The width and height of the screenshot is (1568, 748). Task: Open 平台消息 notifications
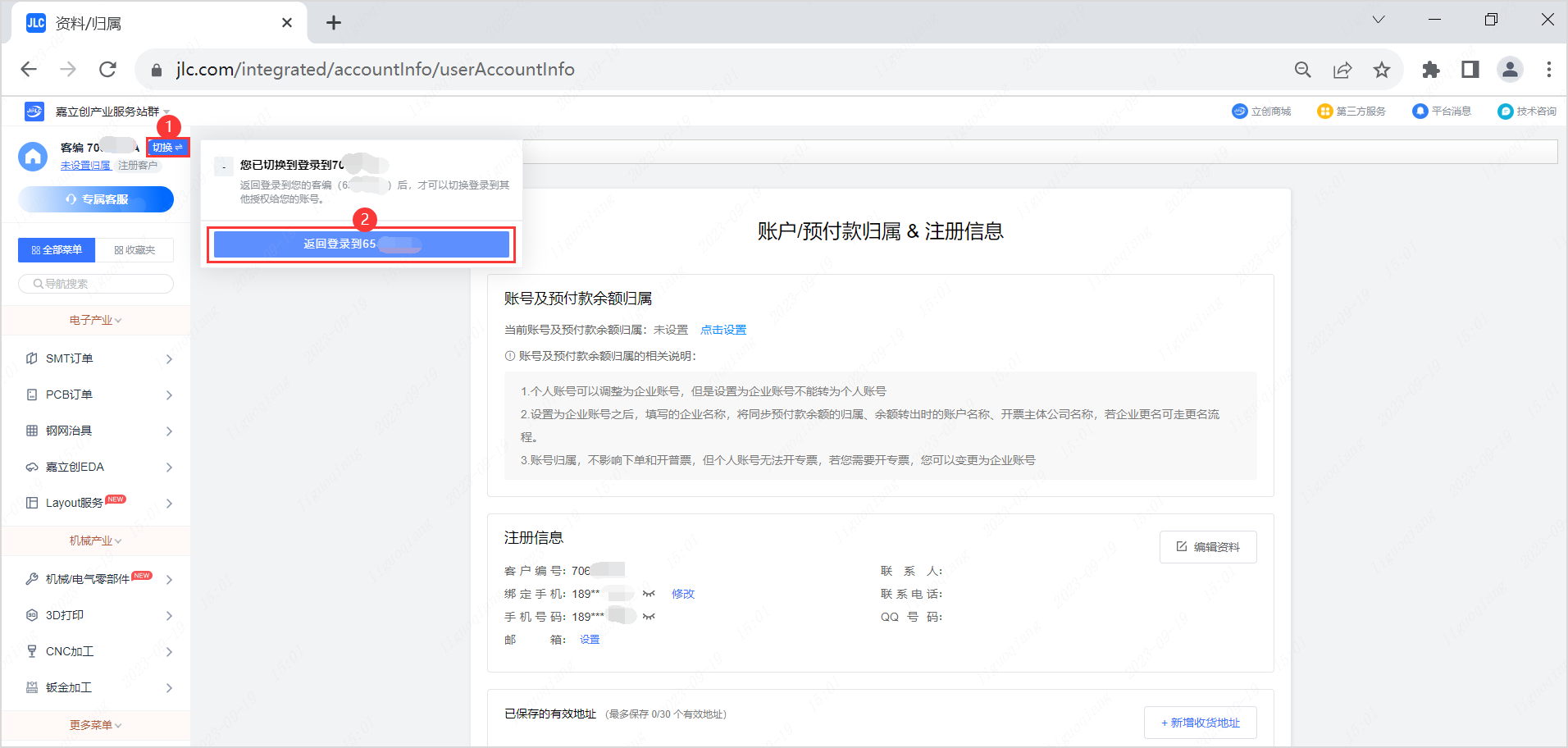point(1442,112)
